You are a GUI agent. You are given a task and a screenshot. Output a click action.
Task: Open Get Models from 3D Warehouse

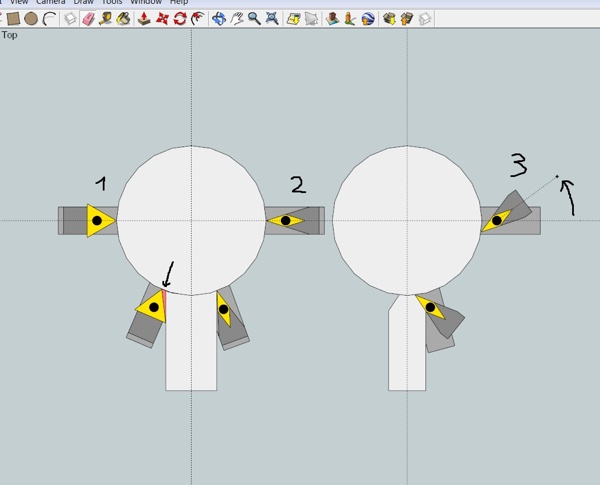pos(389,18)
